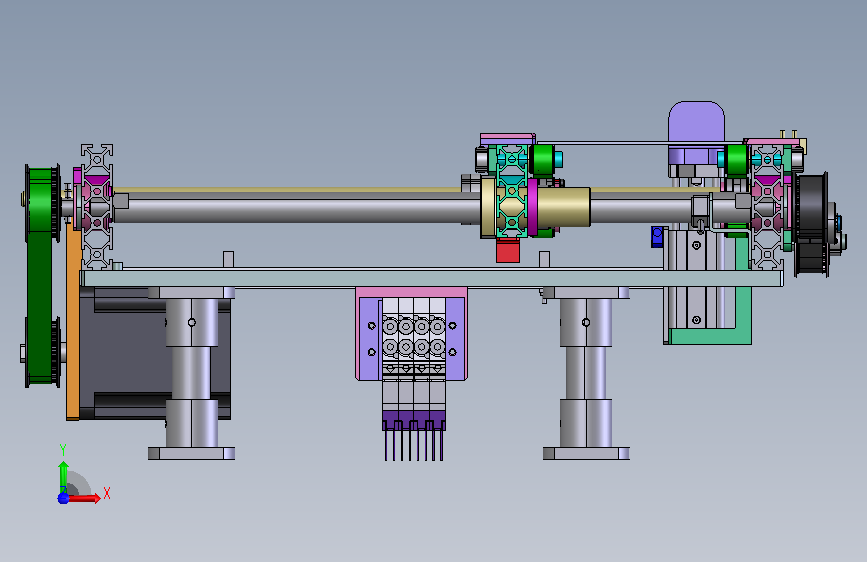This screenshot has height=562, width=867.
Task: Select the red block under the carriage
Action: point(508,251)
